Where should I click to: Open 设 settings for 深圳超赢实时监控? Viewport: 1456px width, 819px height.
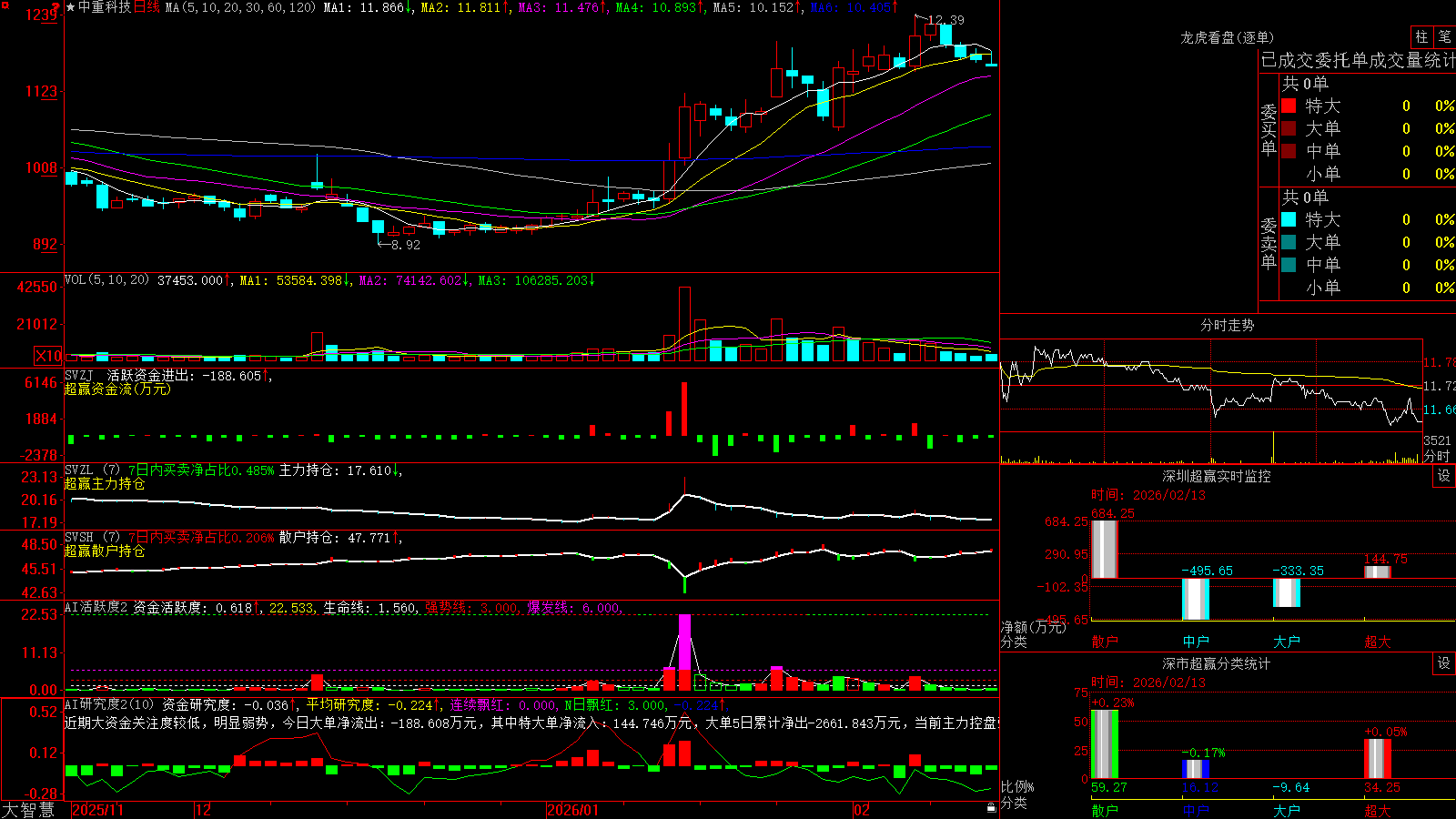pos(1444,476)
